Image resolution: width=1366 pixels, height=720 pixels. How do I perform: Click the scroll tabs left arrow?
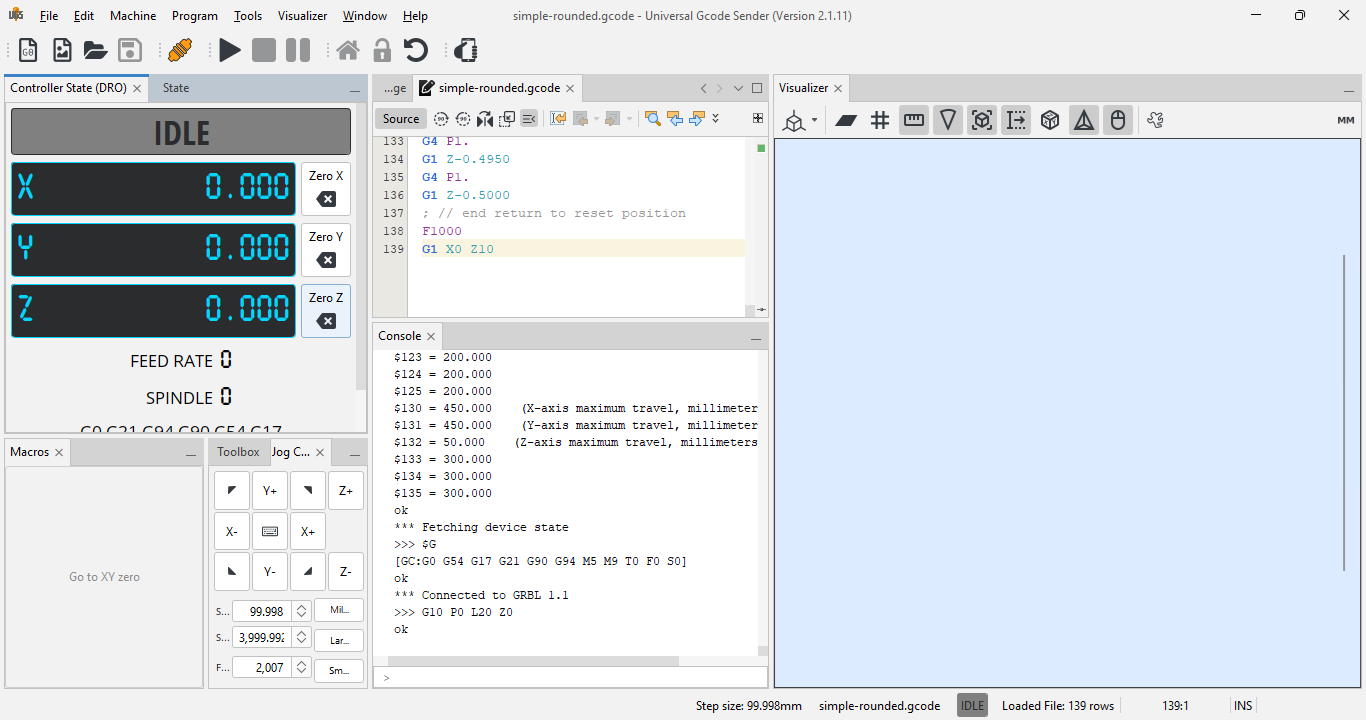coord(704,88)
